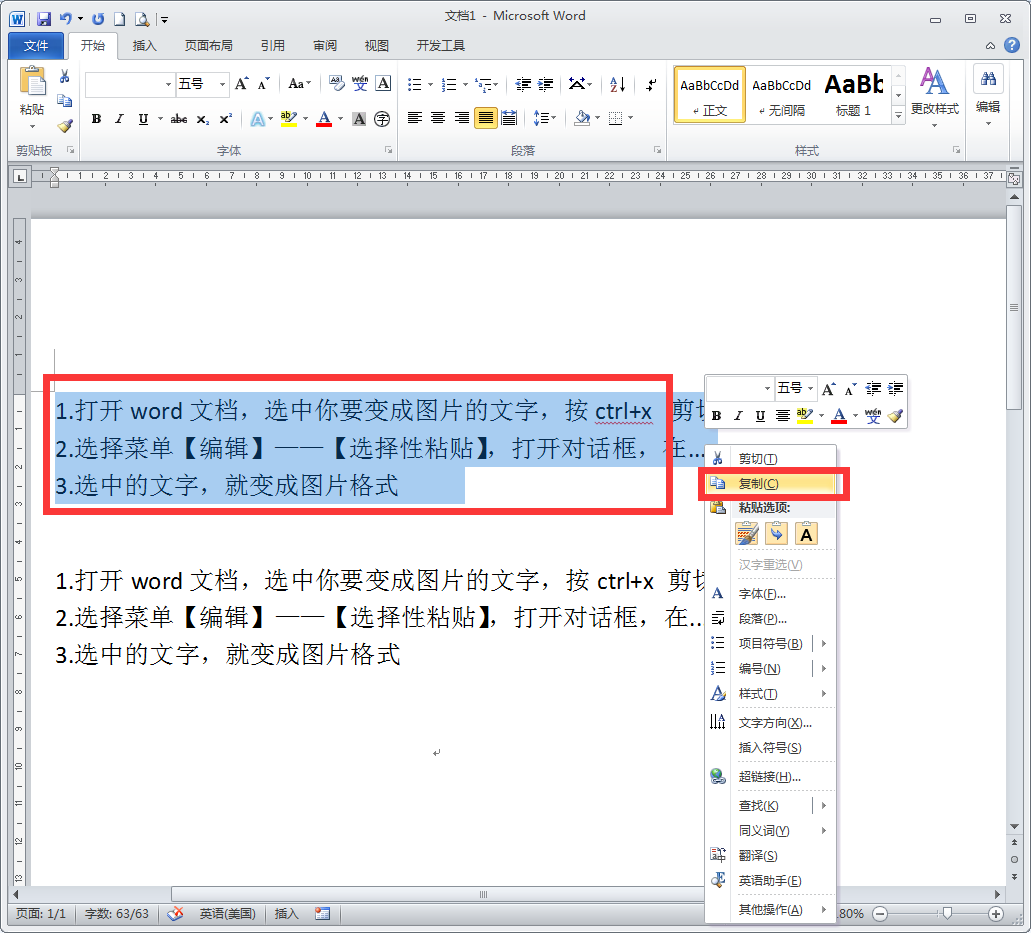Switch to 插入 Insert tab
This screenshot has height=933, width=1031.
pyautogui.click(x=144, y=45)
